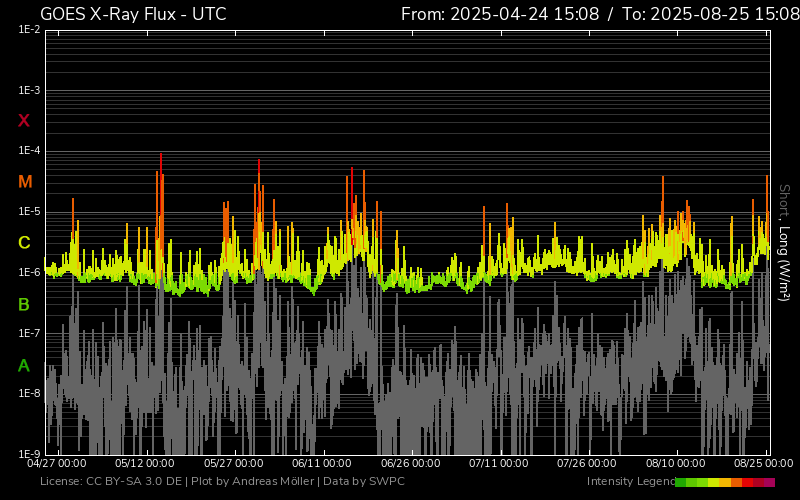Click the Short, Long (W/m²) axis label
This screenshot has width=800, height=500.
tap(784, 243)
